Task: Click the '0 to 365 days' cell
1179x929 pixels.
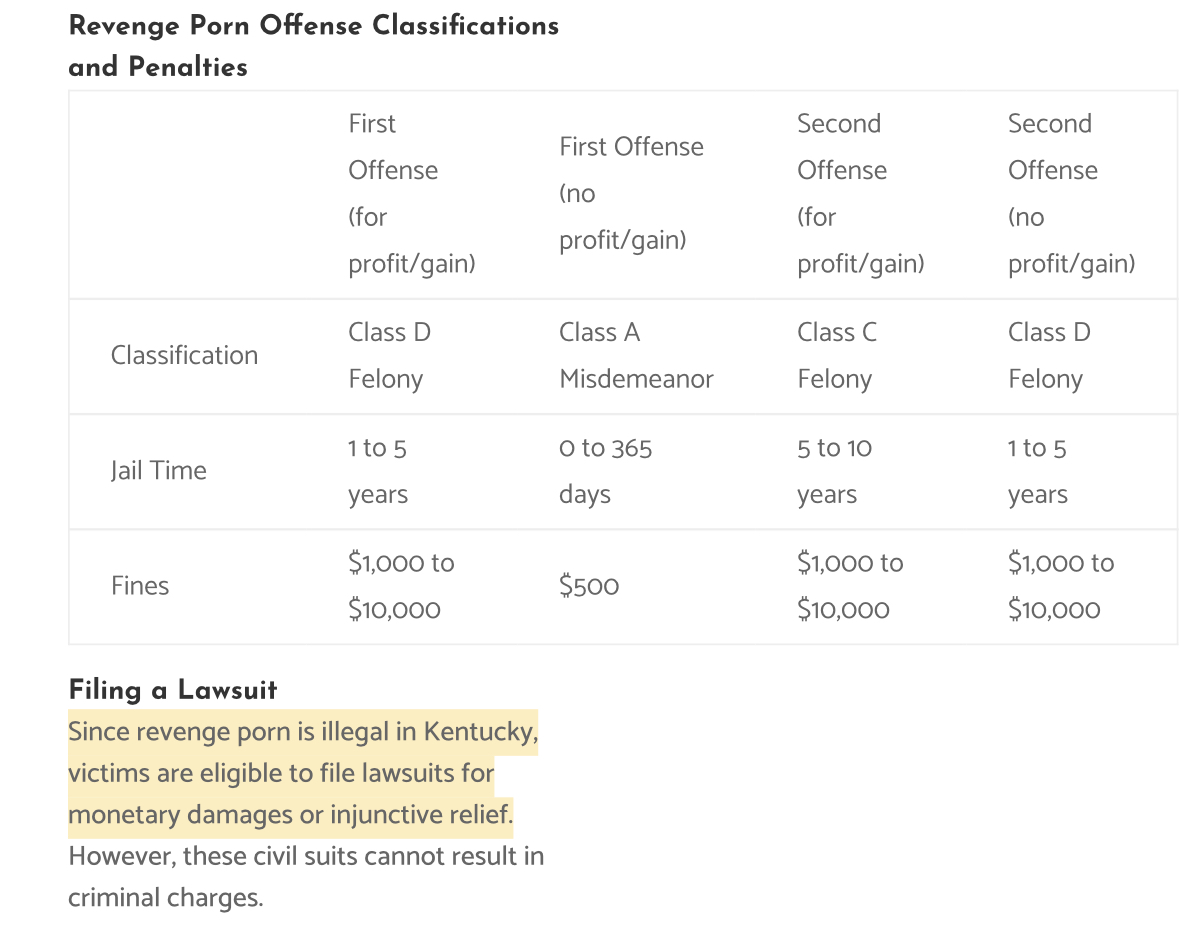Action: coord(605,471)
